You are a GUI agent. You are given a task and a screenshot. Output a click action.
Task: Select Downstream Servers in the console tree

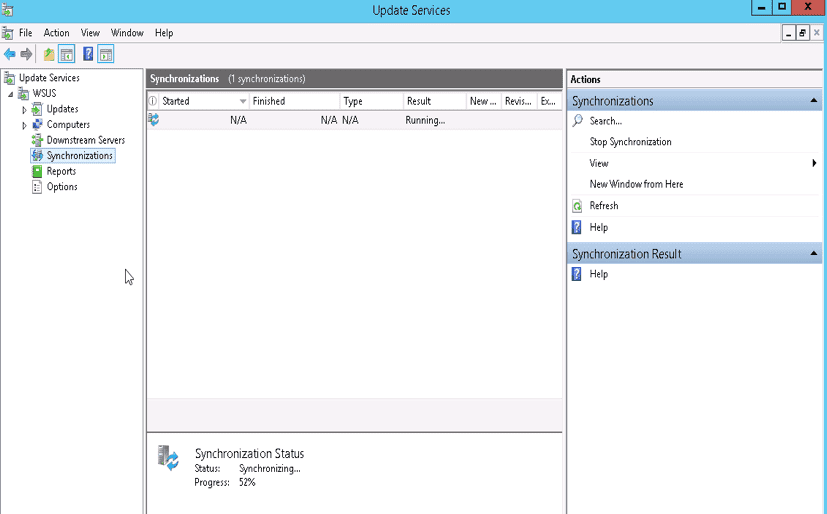[85, 140]
